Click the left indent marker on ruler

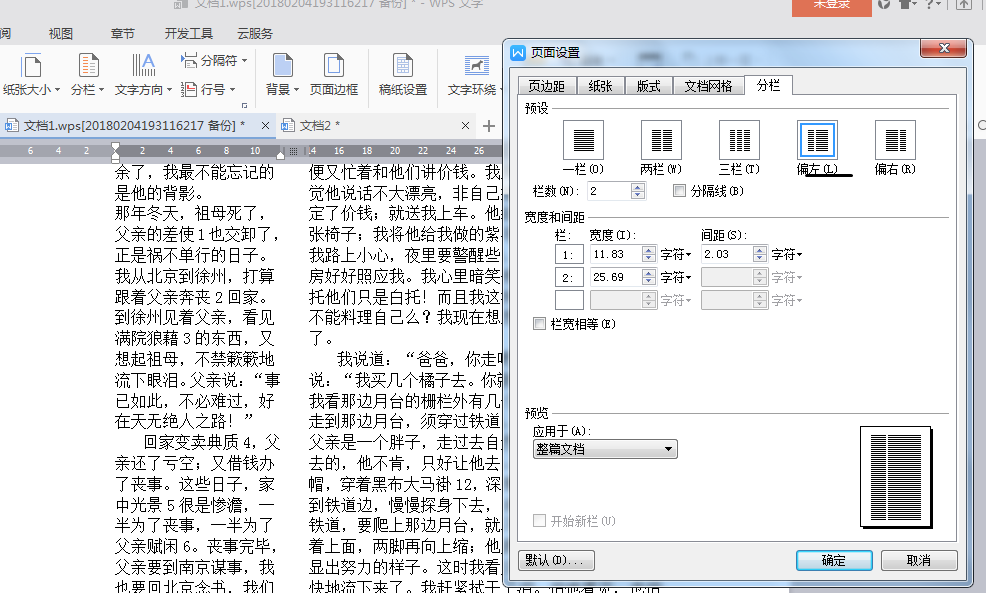115,151
